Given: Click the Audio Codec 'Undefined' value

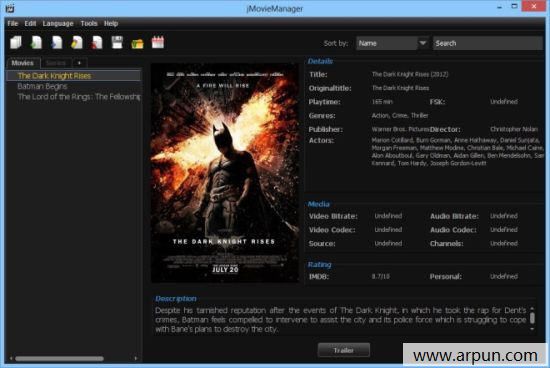Looking at the screenshot, I should pos(504,230).
